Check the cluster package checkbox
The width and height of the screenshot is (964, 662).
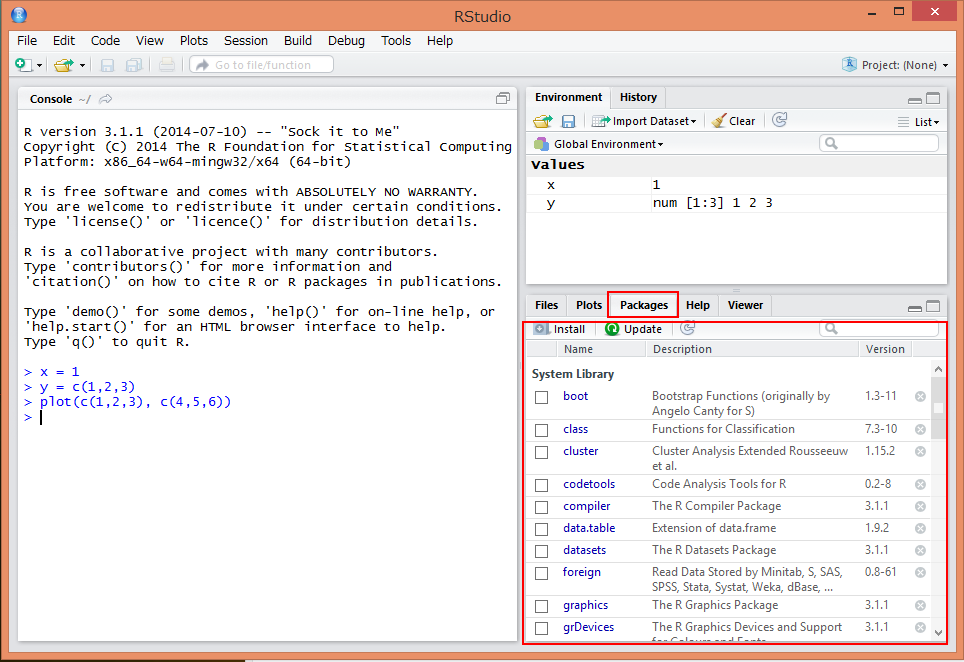pos(542,452)
